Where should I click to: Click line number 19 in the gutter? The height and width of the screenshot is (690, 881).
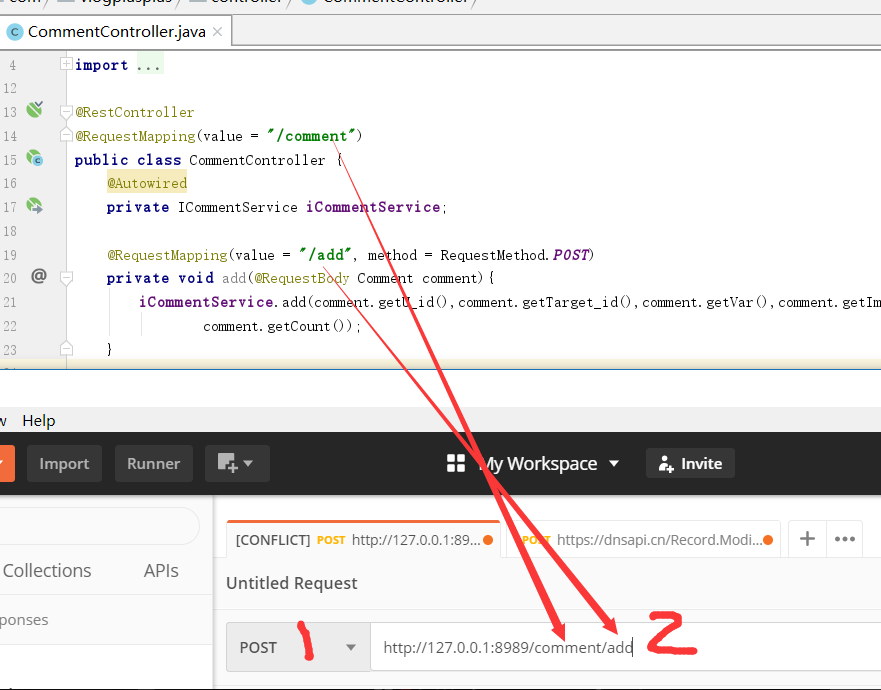(10, 255)
